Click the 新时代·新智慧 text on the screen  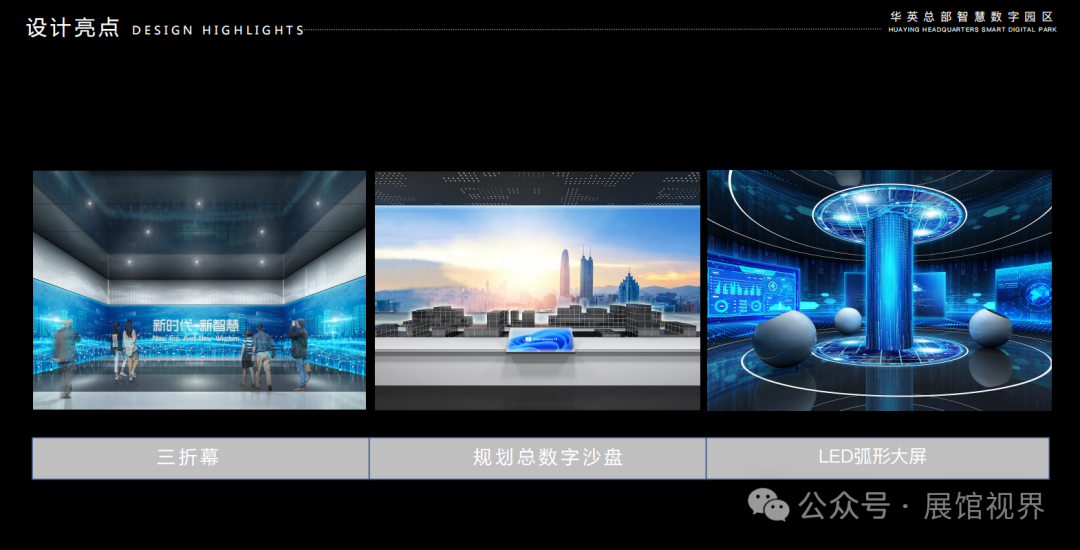point(196,326)
